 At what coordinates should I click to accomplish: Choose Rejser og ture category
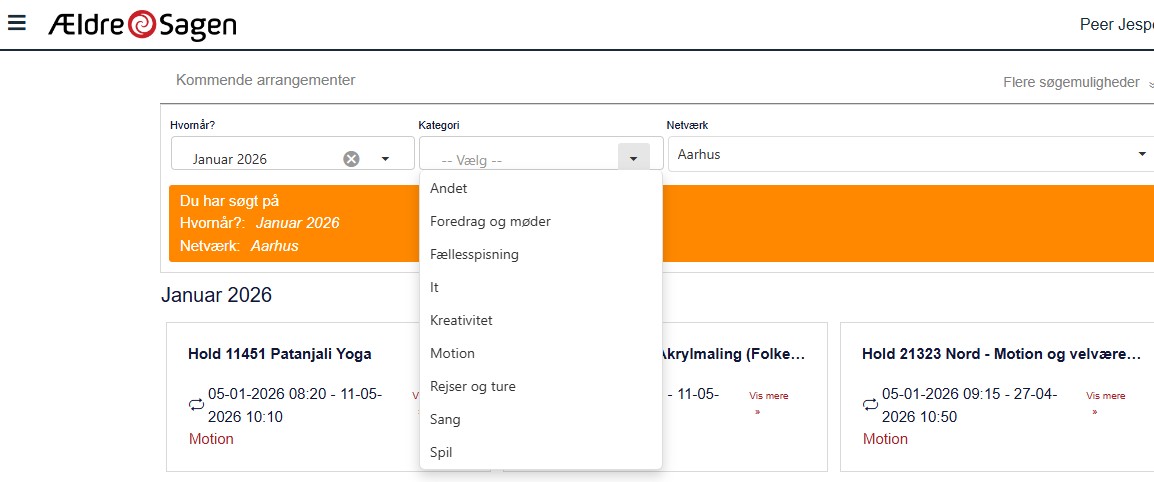[x=473, y=386]
